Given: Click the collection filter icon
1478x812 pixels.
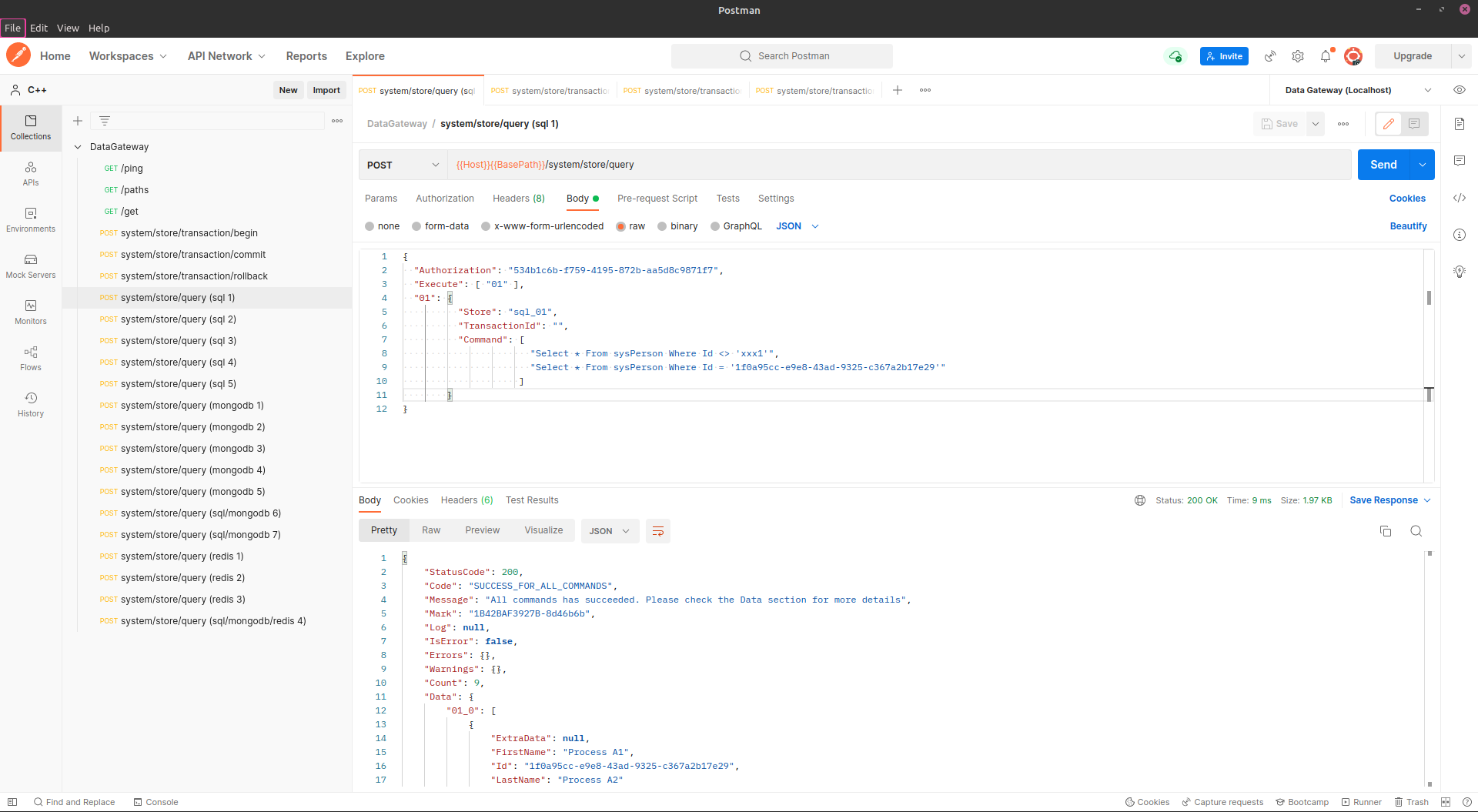Looking at the screenshot, I should click(x=105, y=121).
